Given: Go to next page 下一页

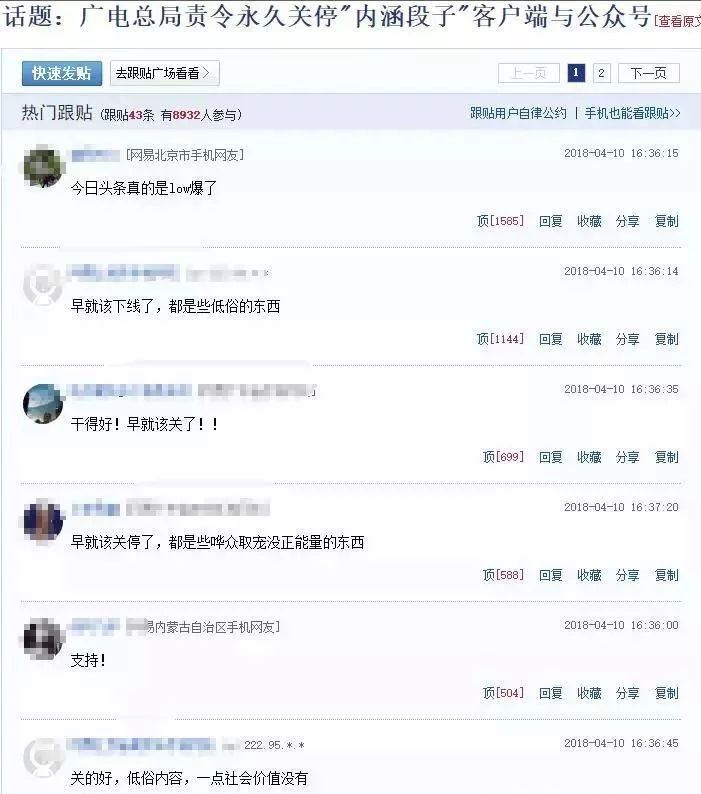Looking at the screenshot, I should pos(648,73).
